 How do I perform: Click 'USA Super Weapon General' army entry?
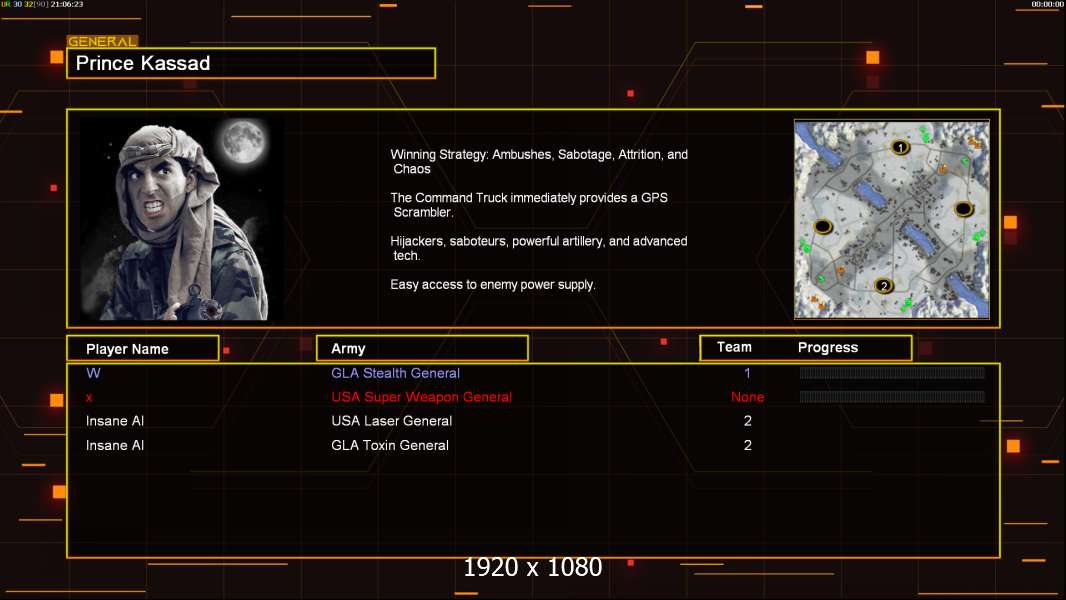422,397
